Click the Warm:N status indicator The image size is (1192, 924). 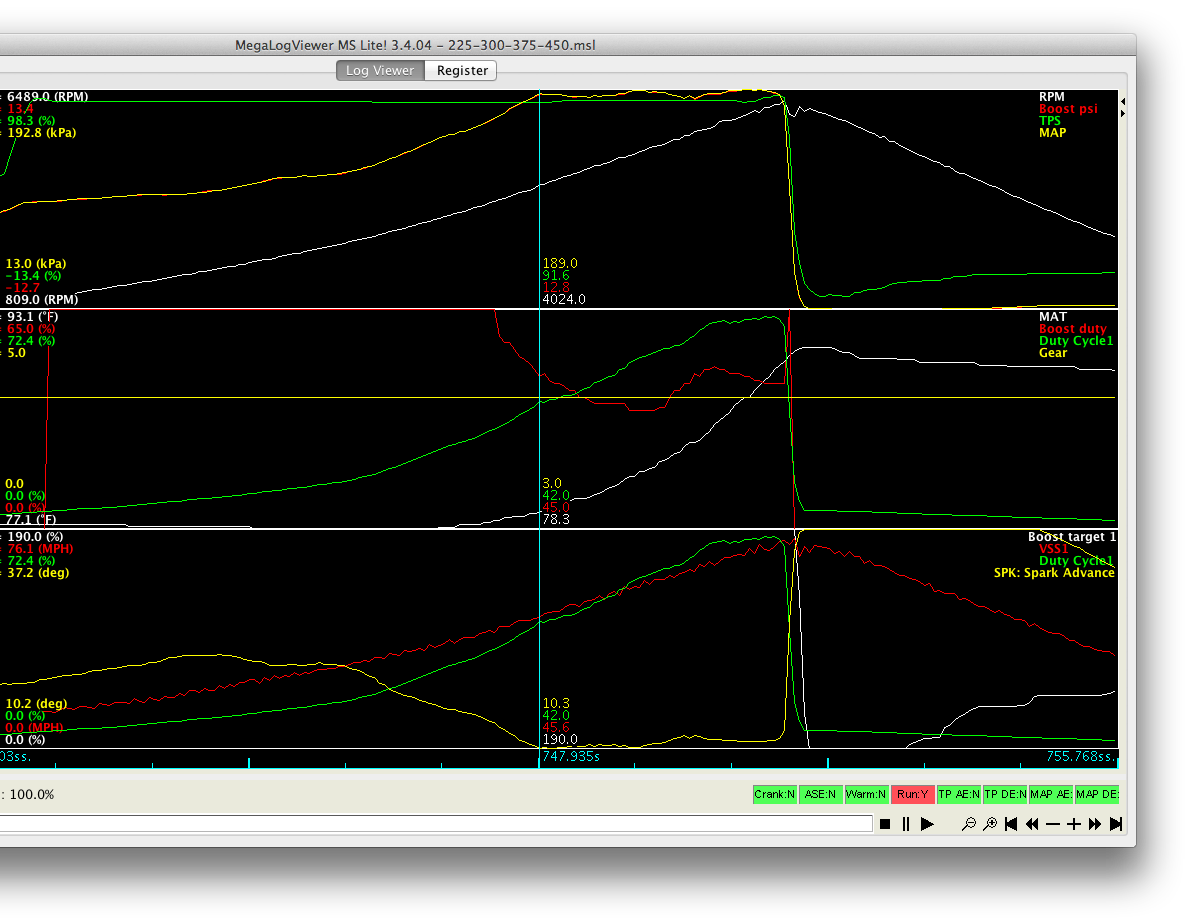tap(866, 794)
